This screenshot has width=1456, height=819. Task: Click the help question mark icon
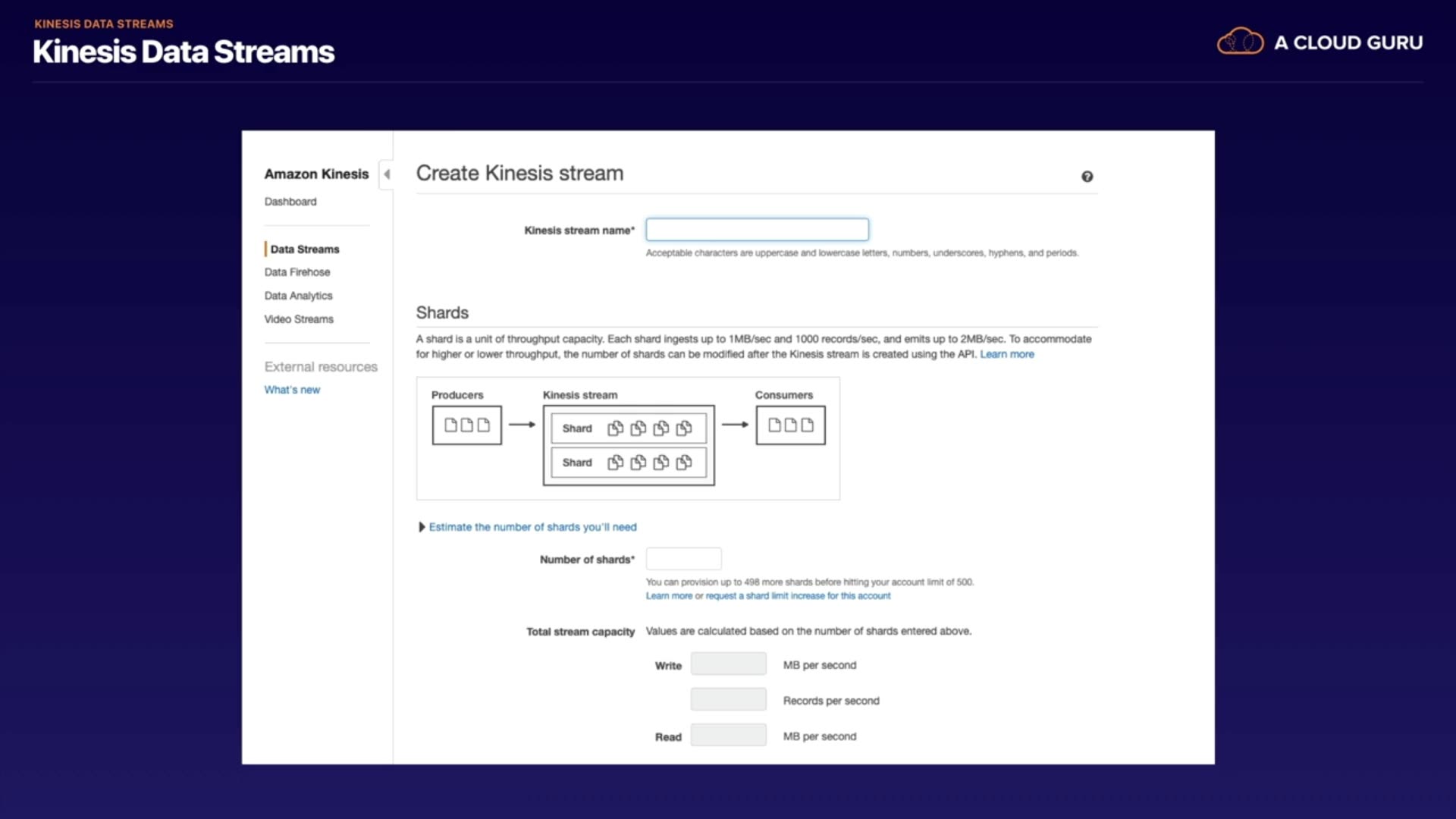coord(1087,177)
